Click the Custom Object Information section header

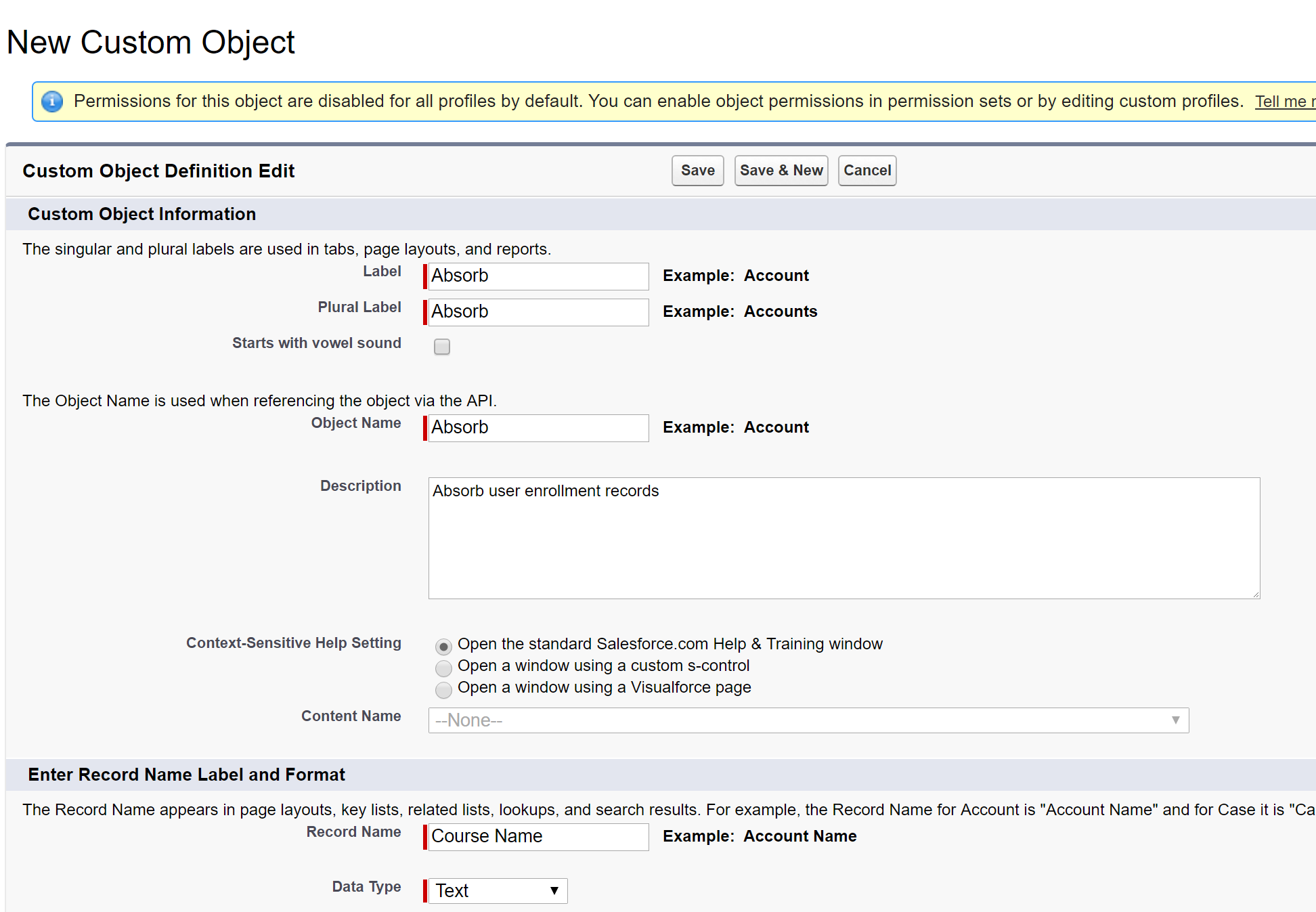[x=141, y=214]
